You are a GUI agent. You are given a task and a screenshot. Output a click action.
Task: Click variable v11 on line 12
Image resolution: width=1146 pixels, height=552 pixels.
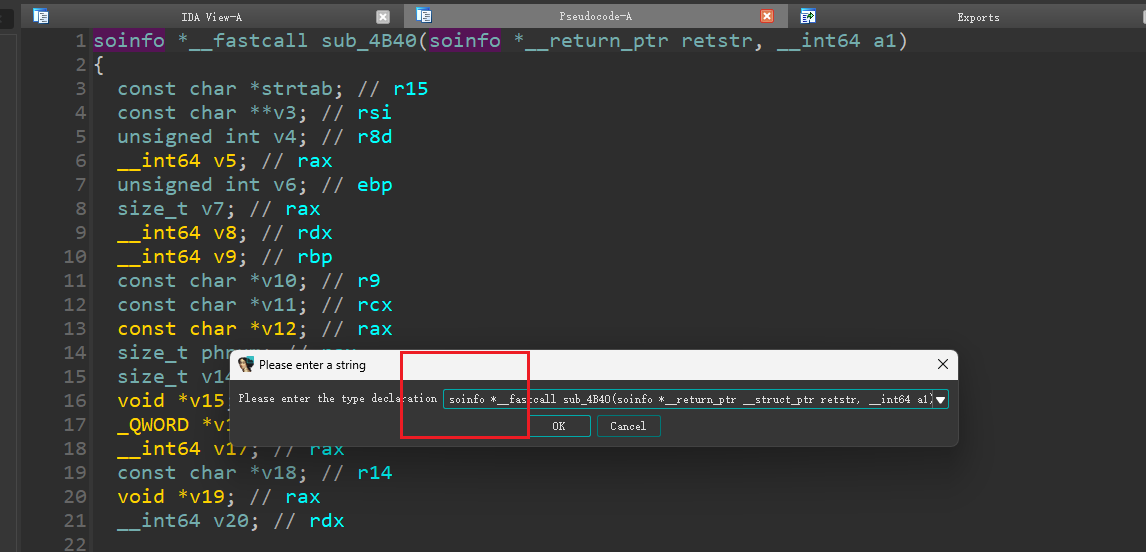279,305
